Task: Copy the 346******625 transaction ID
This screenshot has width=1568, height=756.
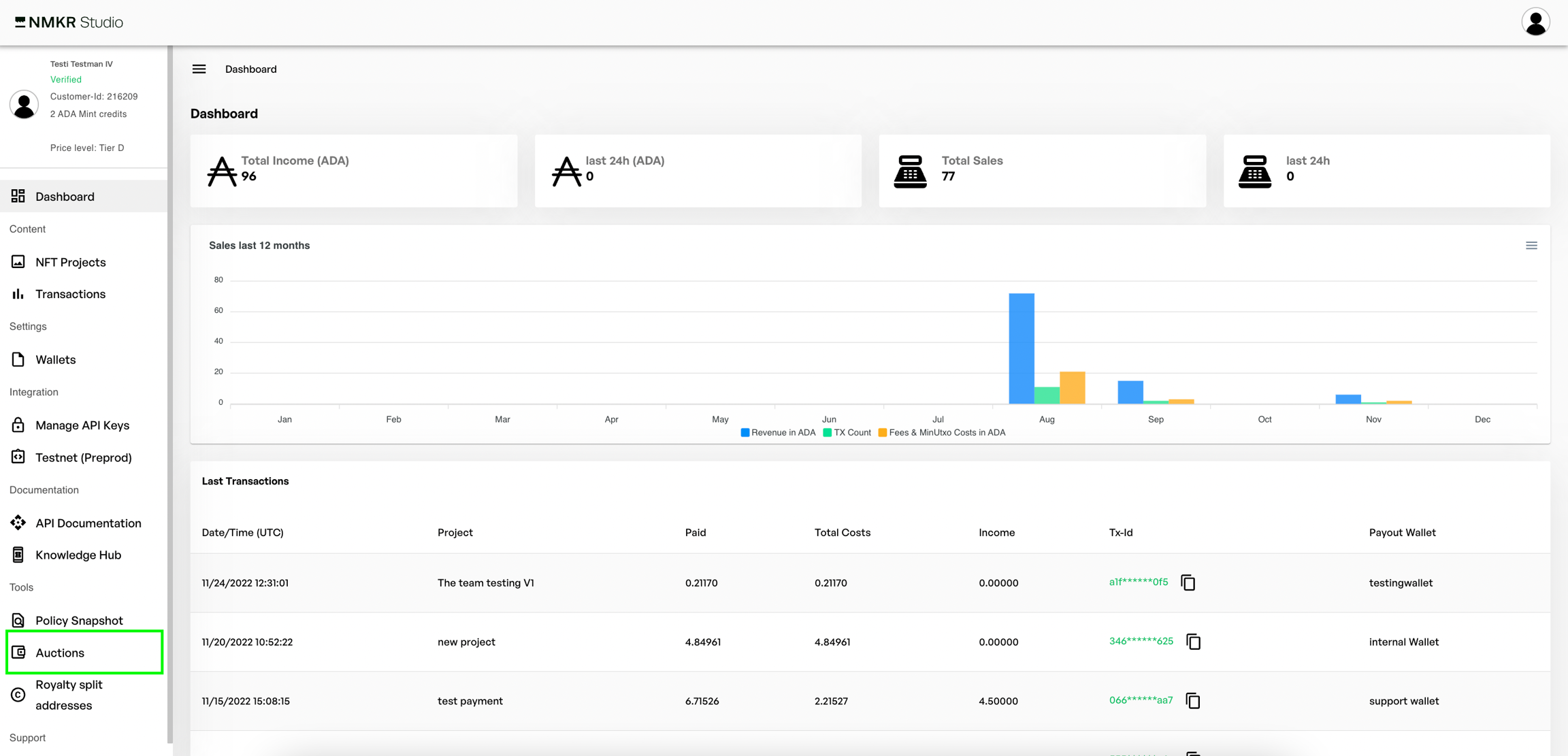Action: (1193, 642)
